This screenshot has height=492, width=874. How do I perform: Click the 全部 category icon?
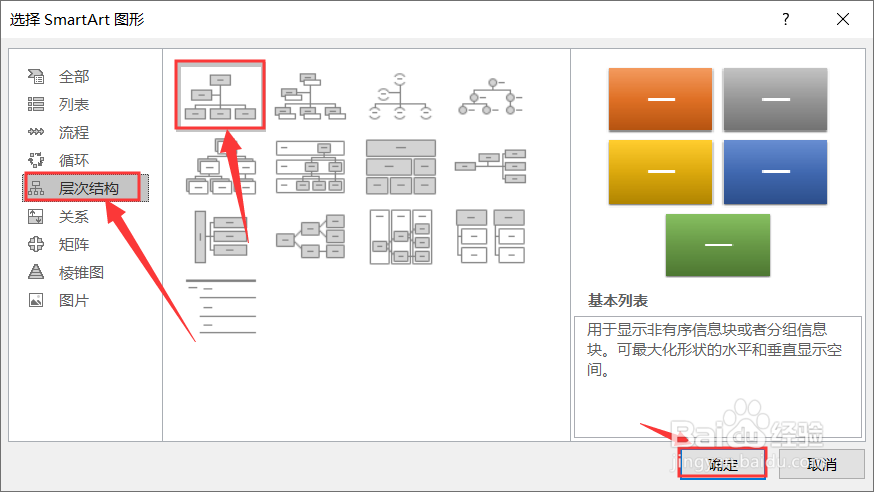[36, 76]
